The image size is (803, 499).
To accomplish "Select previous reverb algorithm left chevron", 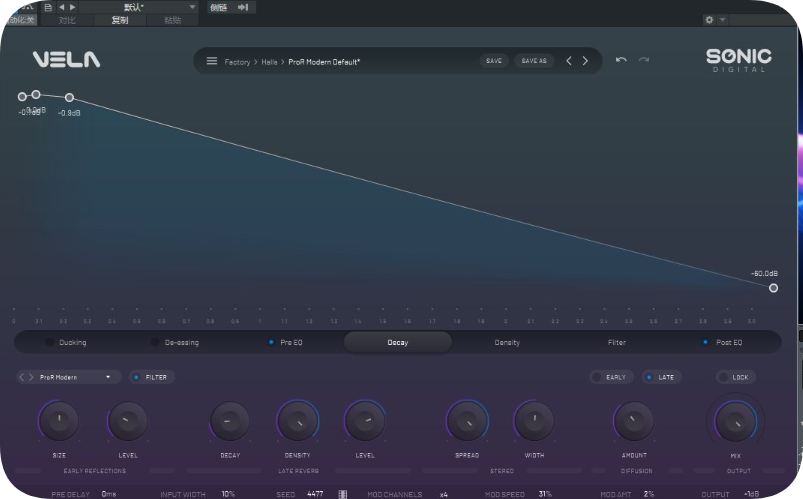I will [22, 377].
